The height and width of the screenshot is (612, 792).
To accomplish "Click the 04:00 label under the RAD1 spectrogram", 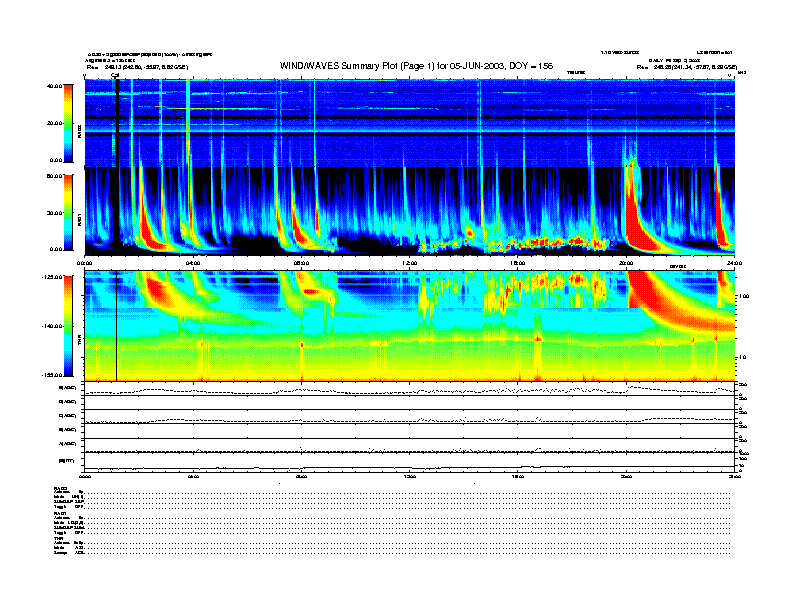I will tap(193, 263).
